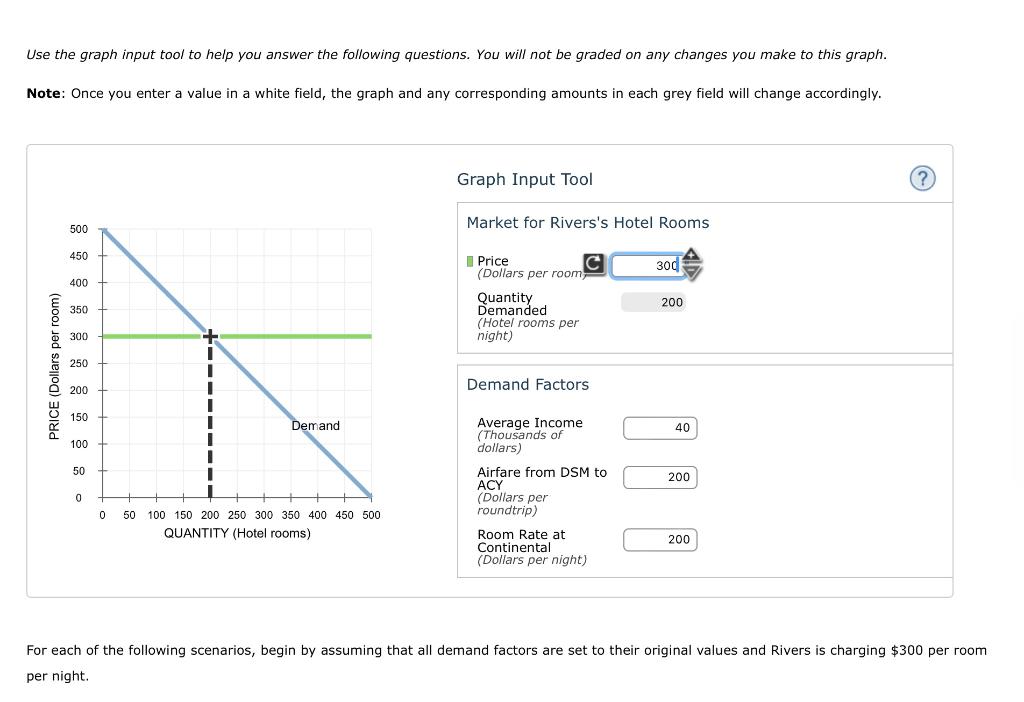The width and height of the screenshot is (1024, 702).
Task: Click the Market for Rivers's Hotel Rooms title
Action: (587, 222)
